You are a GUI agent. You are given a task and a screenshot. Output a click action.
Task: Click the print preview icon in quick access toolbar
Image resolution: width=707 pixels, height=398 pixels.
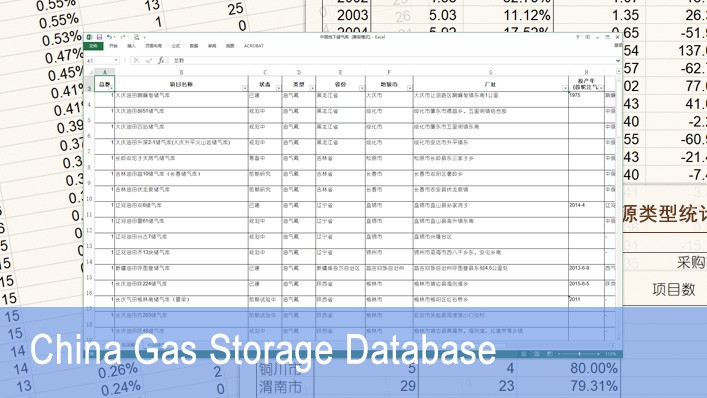tap(136, 37)
